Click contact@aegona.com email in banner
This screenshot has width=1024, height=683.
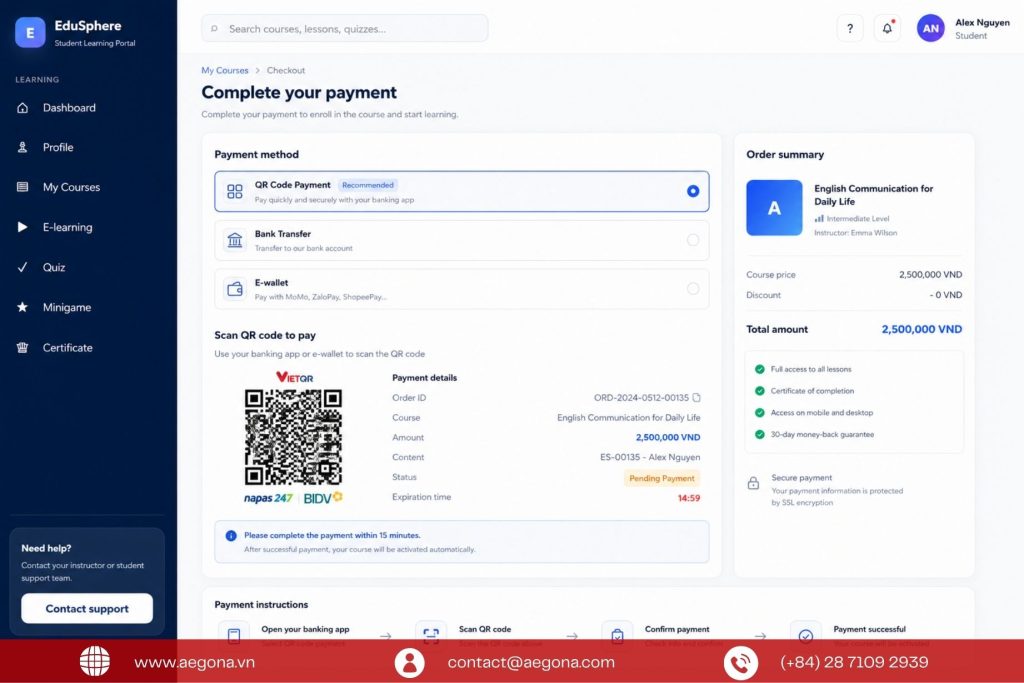531,662
